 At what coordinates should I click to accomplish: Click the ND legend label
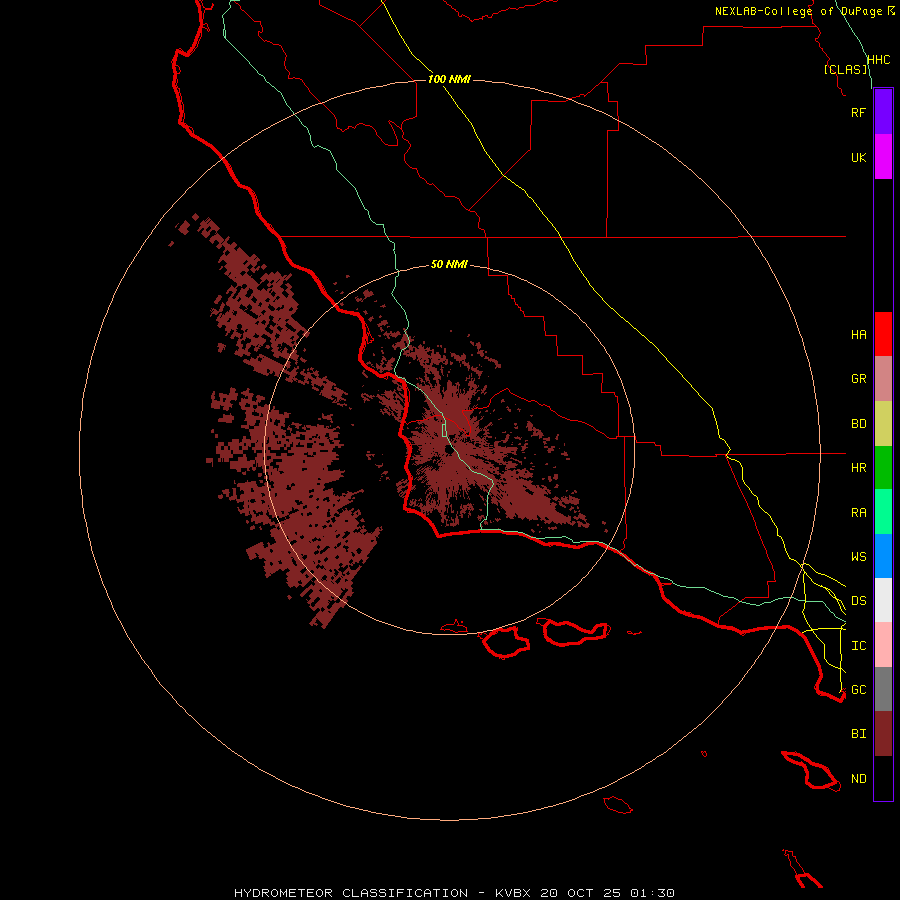(858, 778)
